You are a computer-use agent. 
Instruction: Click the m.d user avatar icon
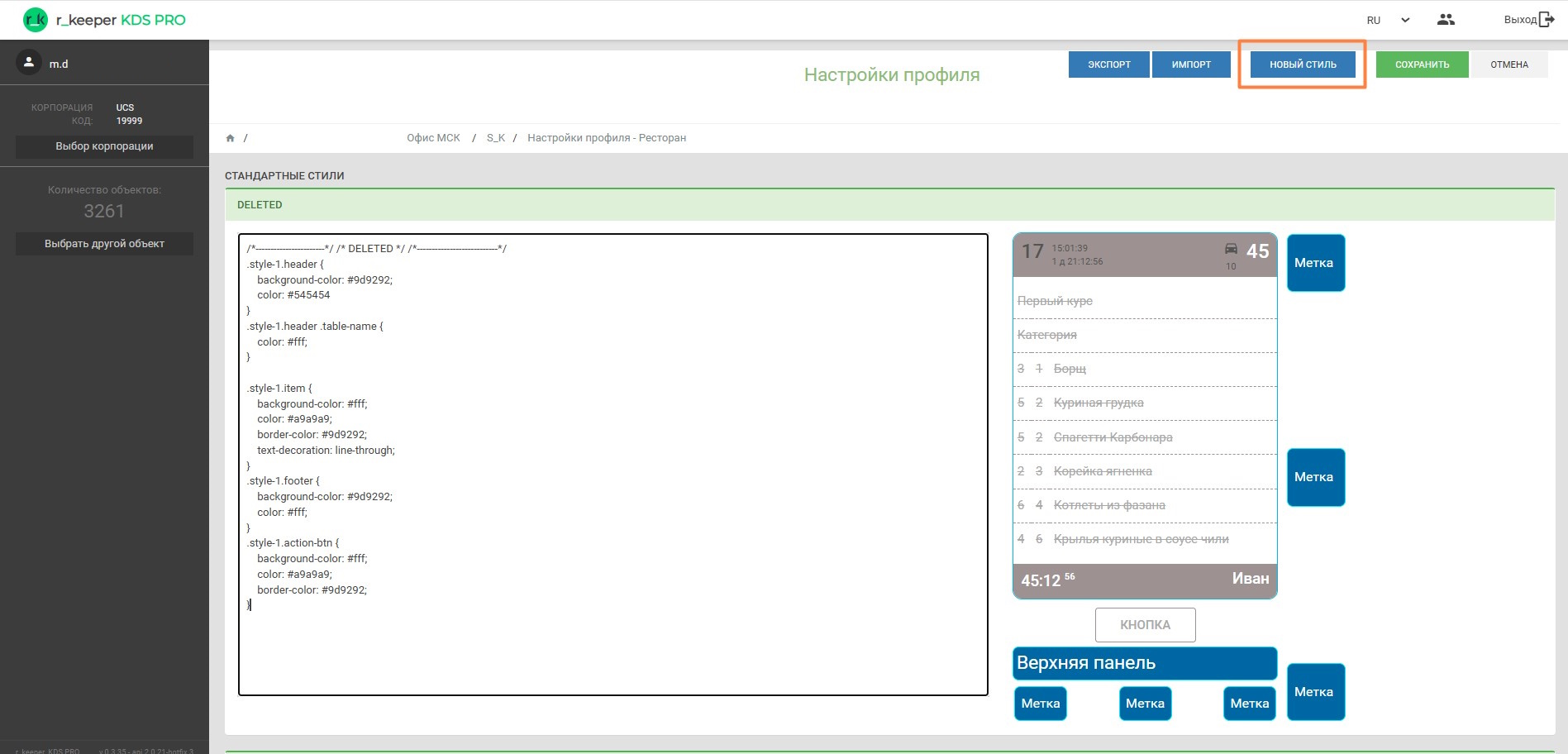(x=29, y=63)
